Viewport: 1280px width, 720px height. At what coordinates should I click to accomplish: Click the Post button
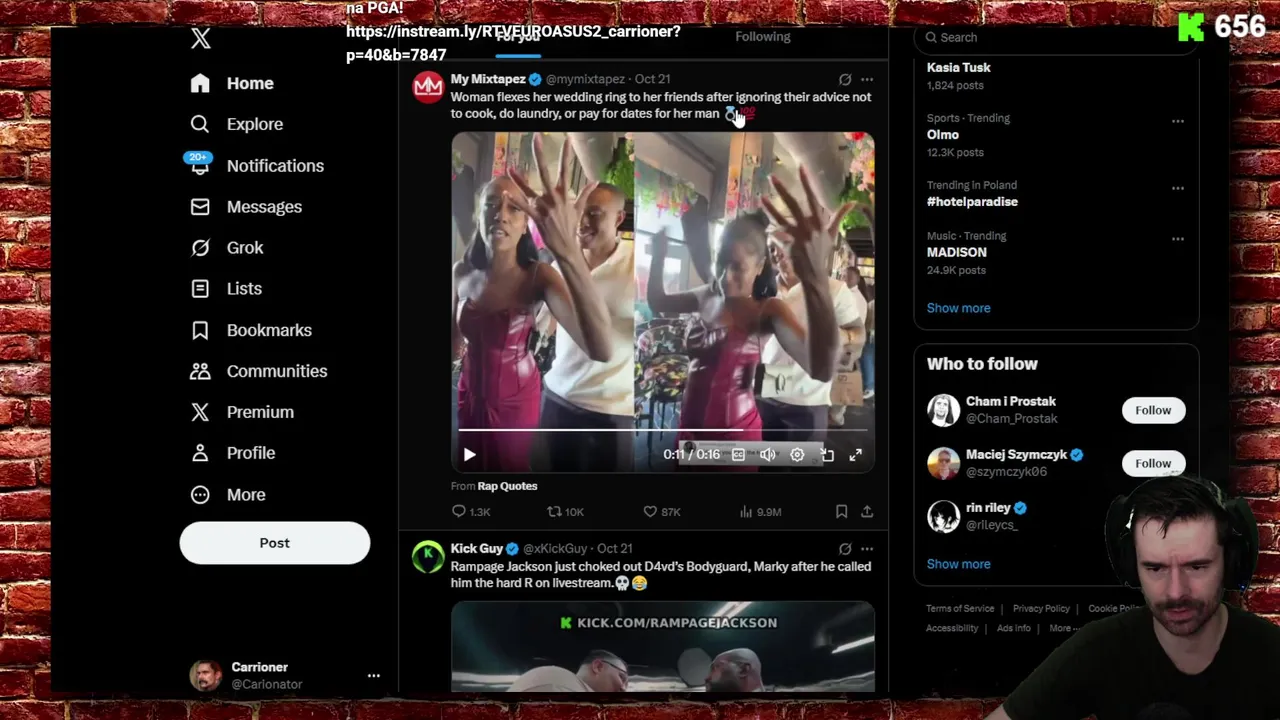(x=275, y=543)
